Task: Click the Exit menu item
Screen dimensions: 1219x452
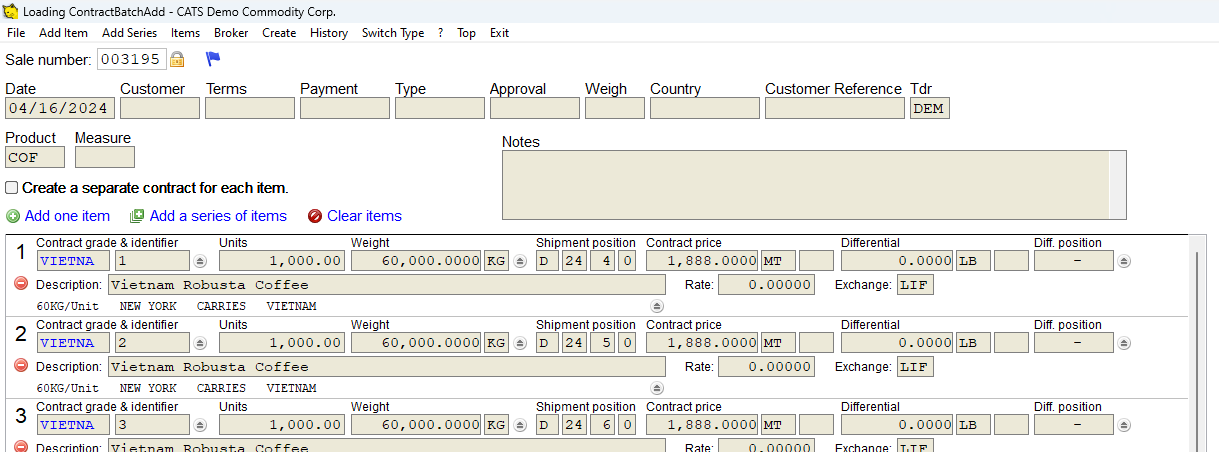Action: pos(499,33)
